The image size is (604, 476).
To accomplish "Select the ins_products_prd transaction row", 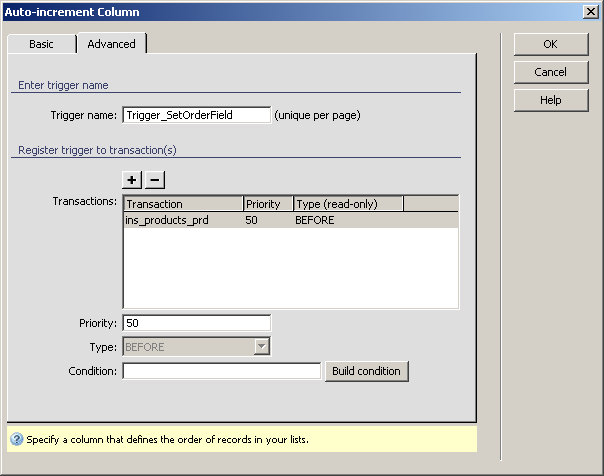I will (x=170, y=220).
